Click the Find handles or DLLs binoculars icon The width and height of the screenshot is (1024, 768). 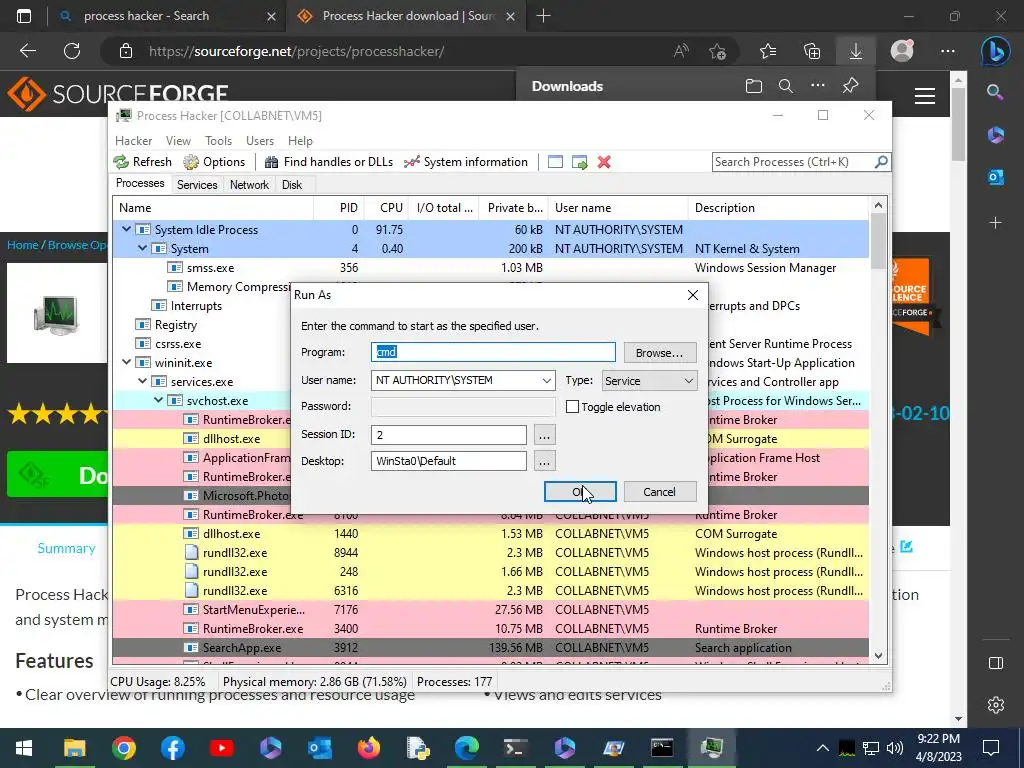tap(271, 162)
